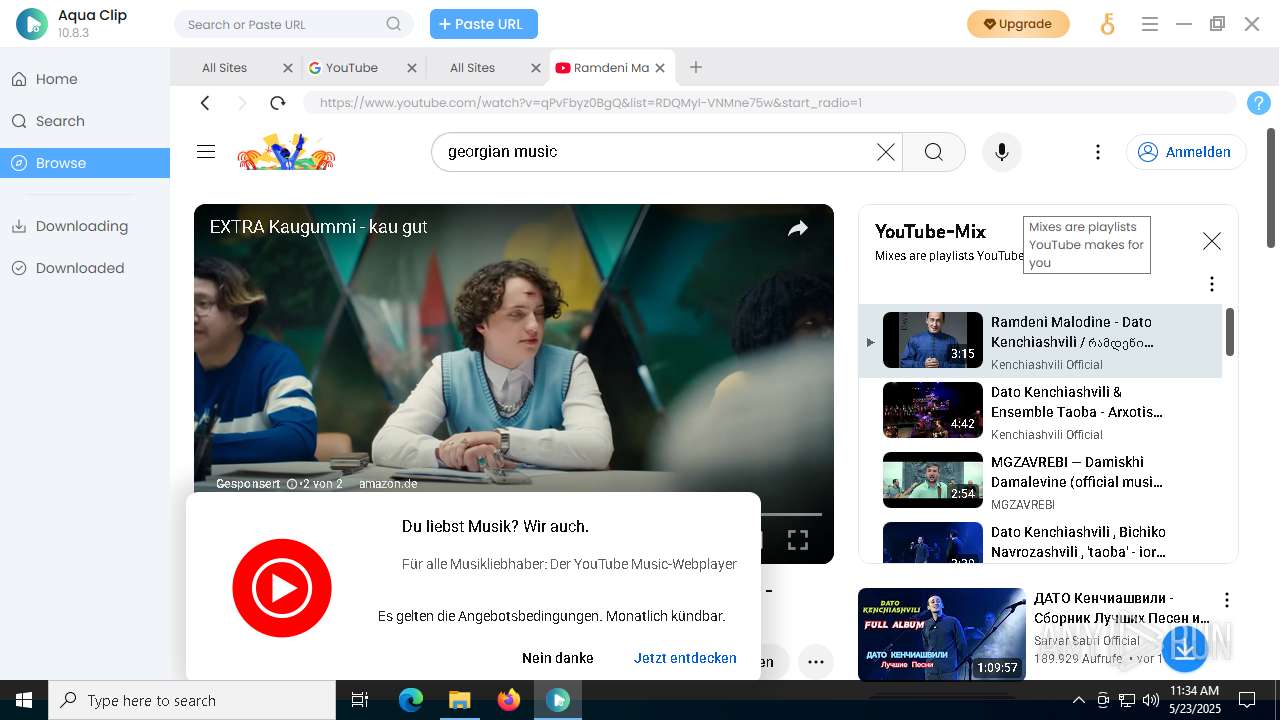Image resolution: width=1280 pixels, height=720 pixels.
Task: Click the page vertical scrollbar
Action: 1271,188
